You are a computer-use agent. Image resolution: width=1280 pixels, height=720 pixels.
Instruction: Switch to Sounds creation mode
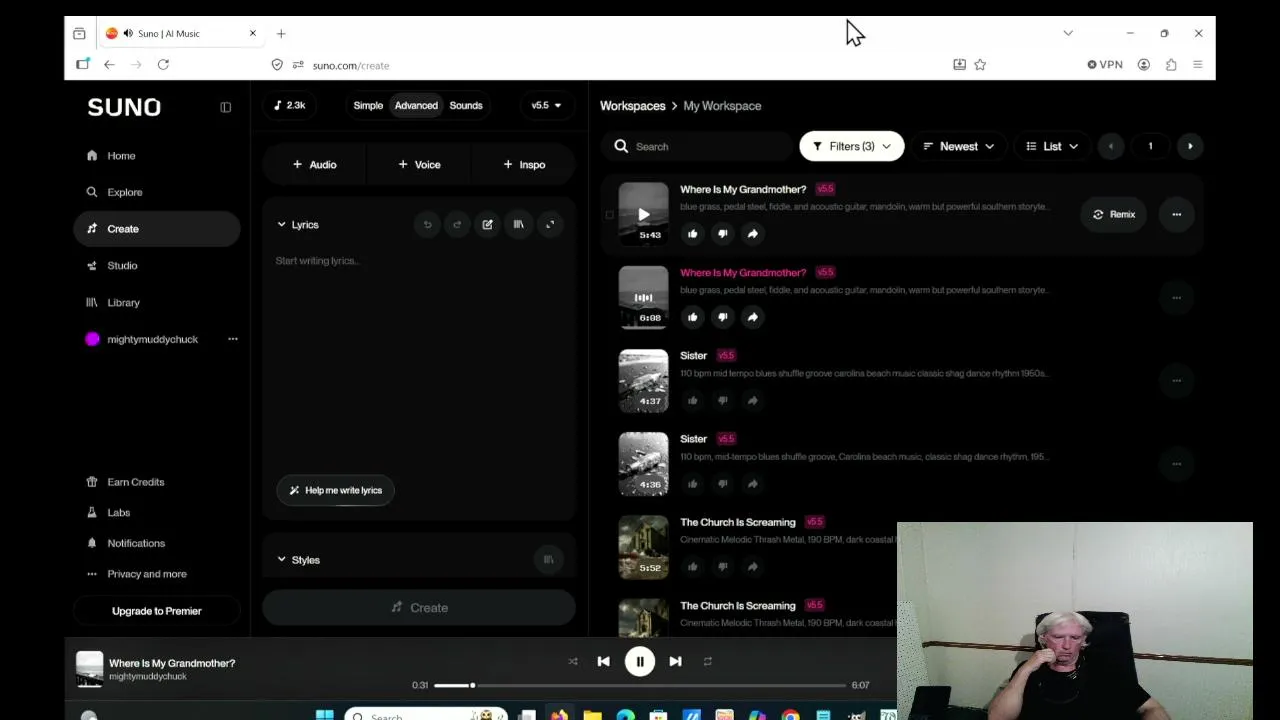coord(466,105)
